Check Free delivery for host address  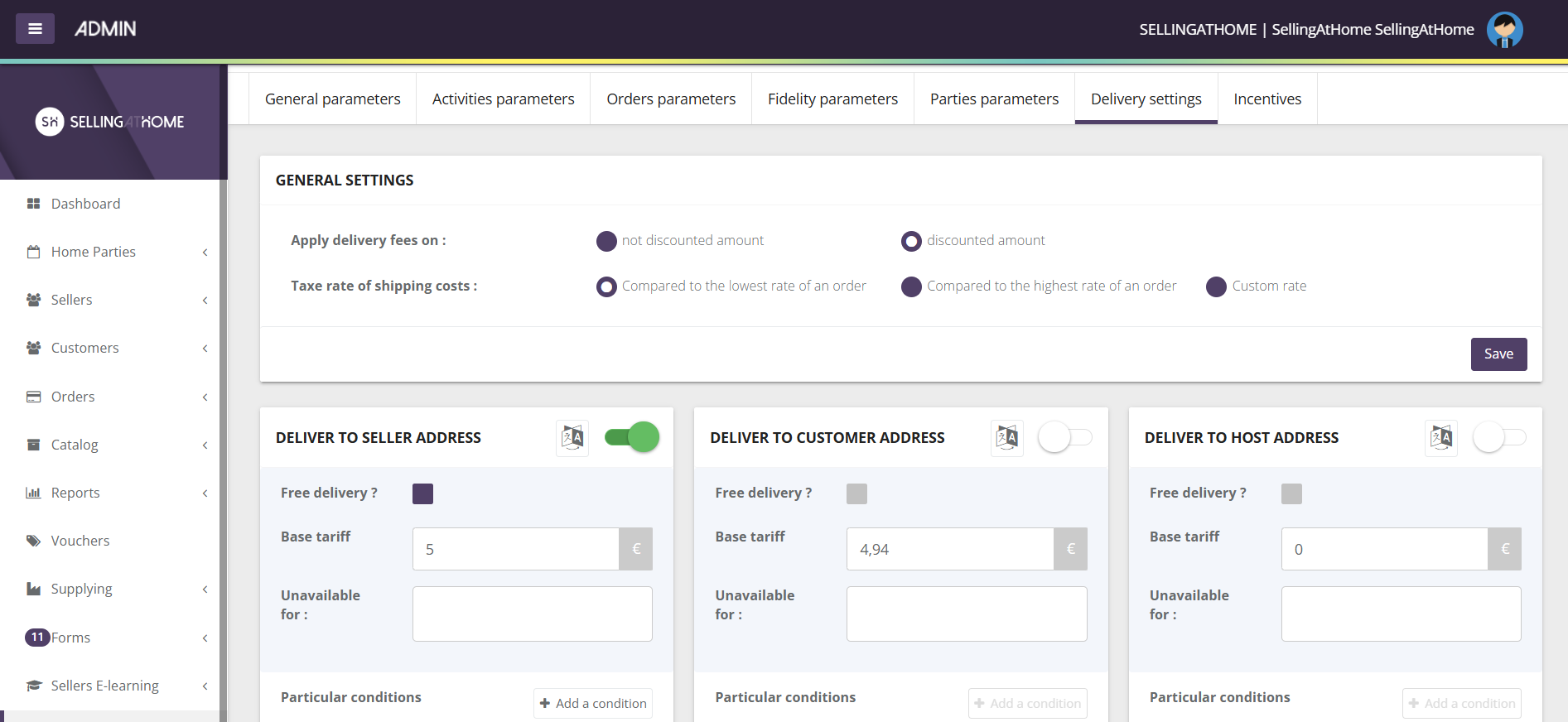(1291, 494)
